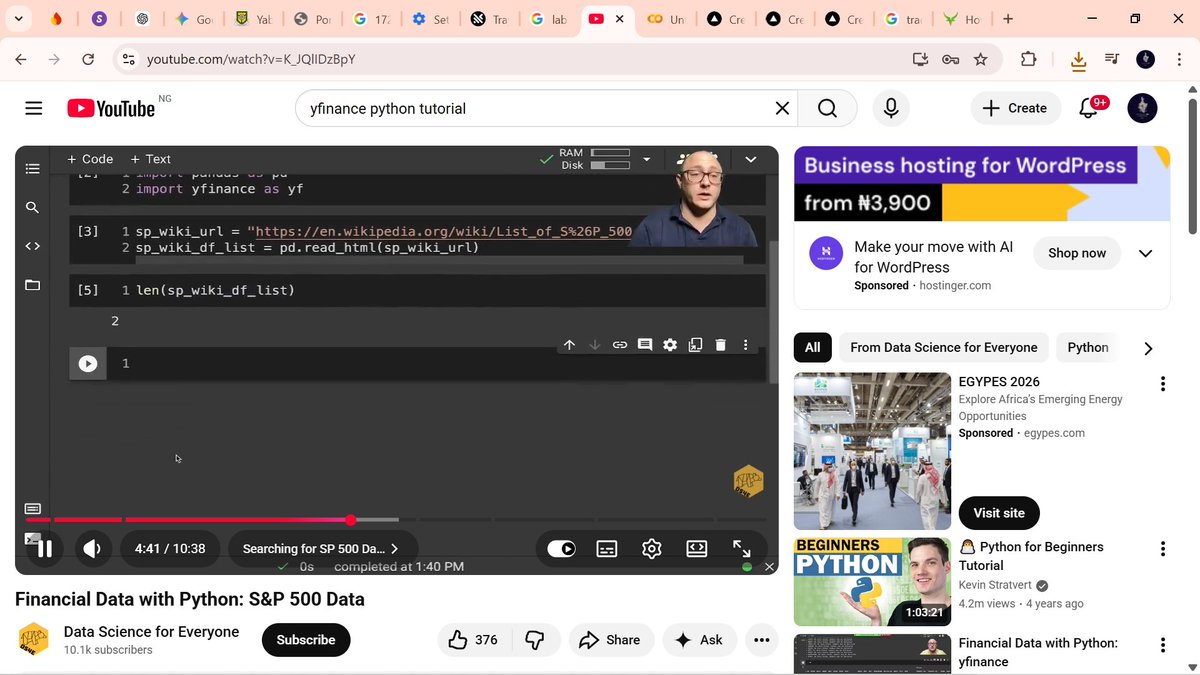Click the Ask button
The height and width of the screenshot is (675, 1200).
pyautogui.click(x=700, y=640)
